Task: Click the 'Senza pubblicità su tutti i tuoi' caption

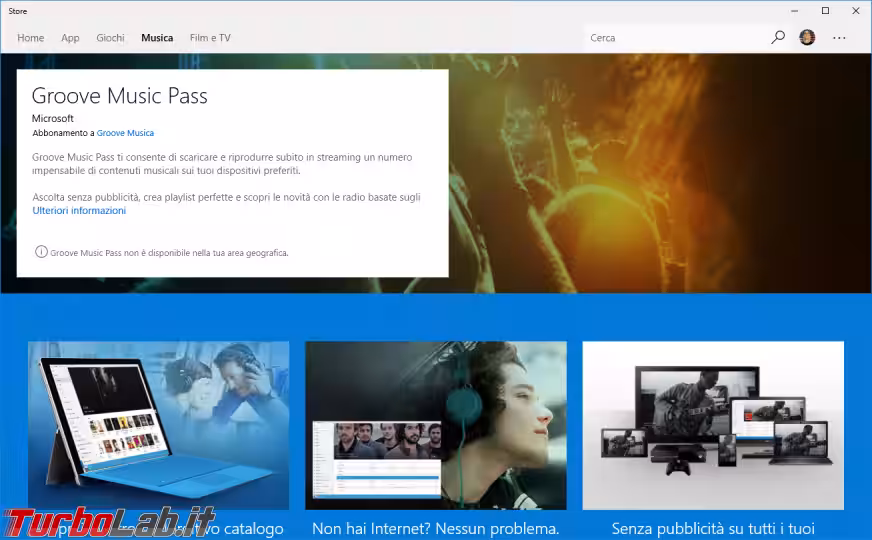Action: pyautogui.click(x=713, y=528)
